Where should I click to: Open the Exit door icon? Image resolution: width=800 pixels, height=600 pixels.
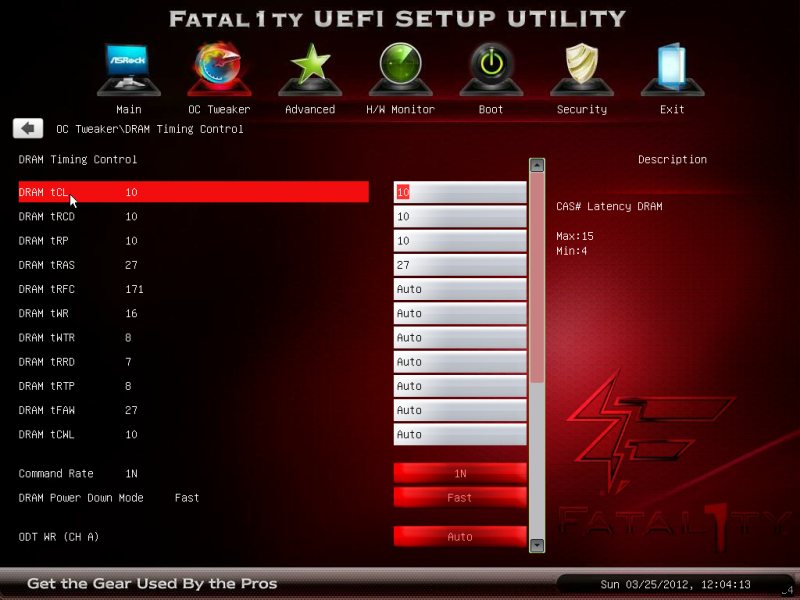click(x=672, y=69)
